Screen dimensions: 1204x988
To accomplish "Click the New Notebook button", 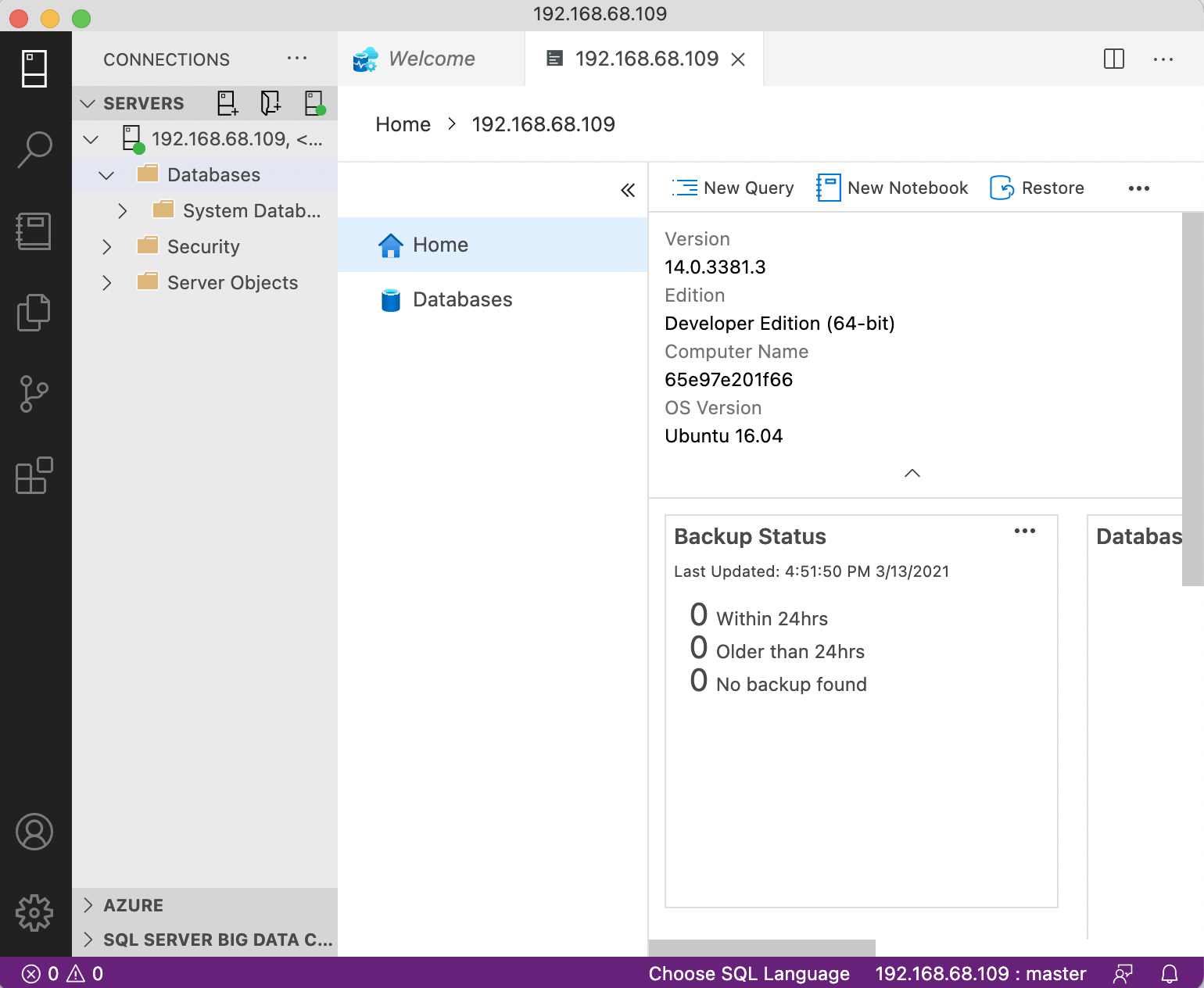I will click(x=892, y=188).
